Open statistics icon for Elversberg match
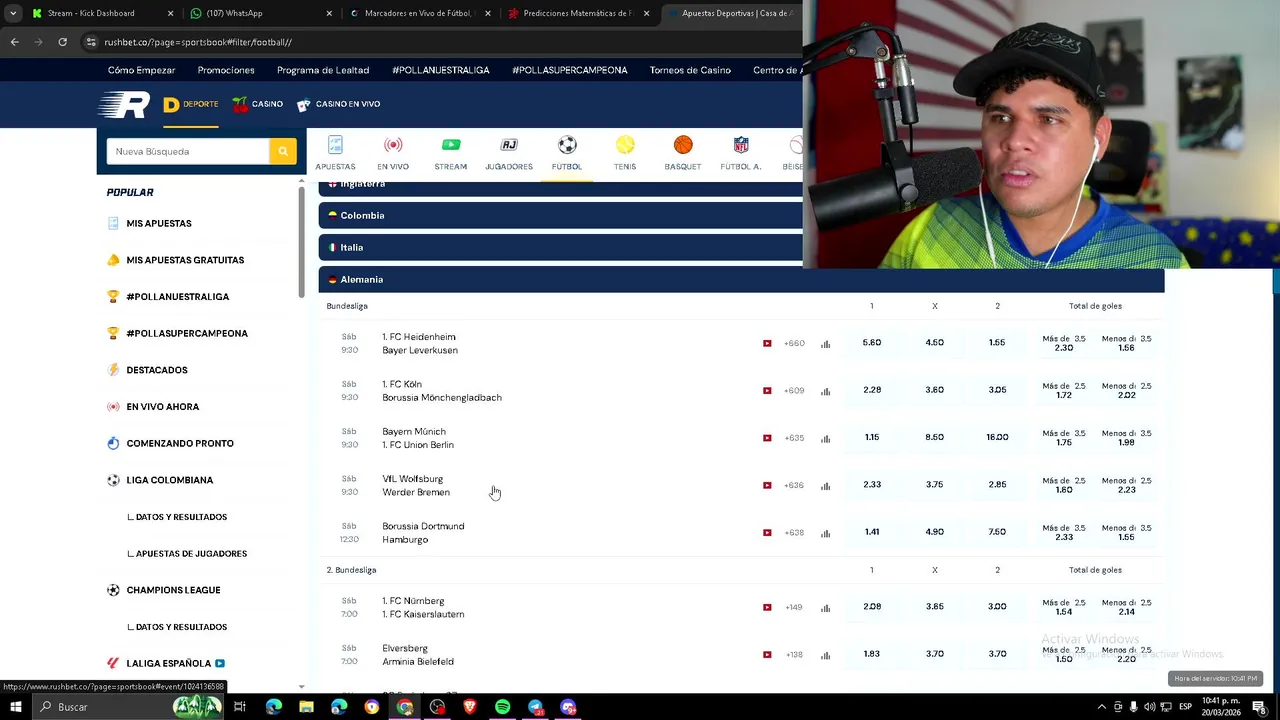Viewport: 1280px width, 720px height. click(x=825, y=655)
